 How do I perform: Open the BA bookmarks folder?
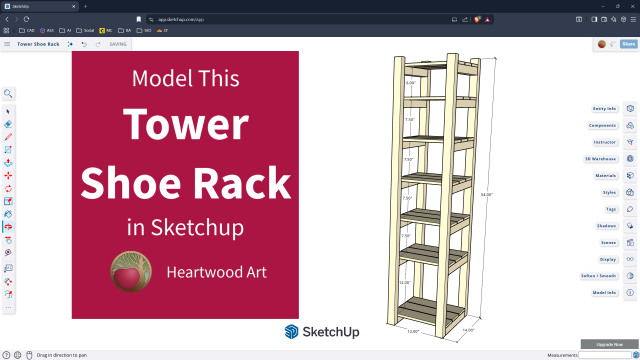[x=124, y=31]
